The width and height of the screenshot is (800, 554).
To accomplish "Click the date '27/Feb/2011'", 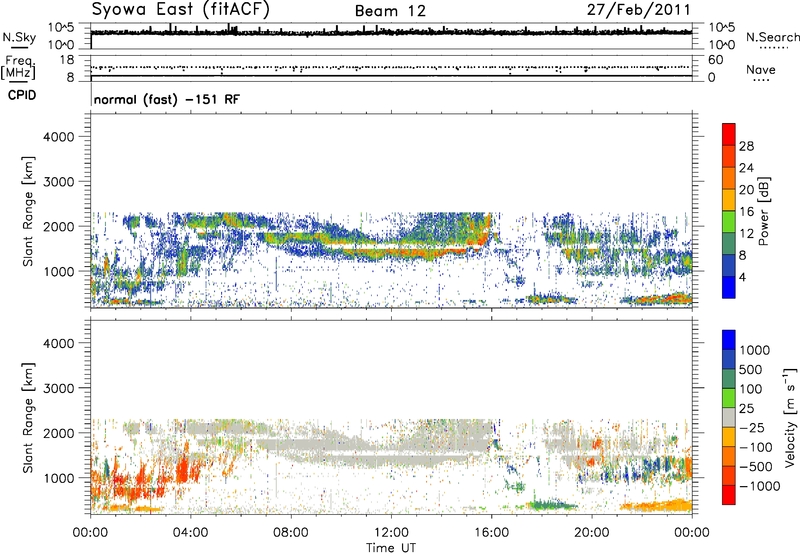I will (638, 10).
